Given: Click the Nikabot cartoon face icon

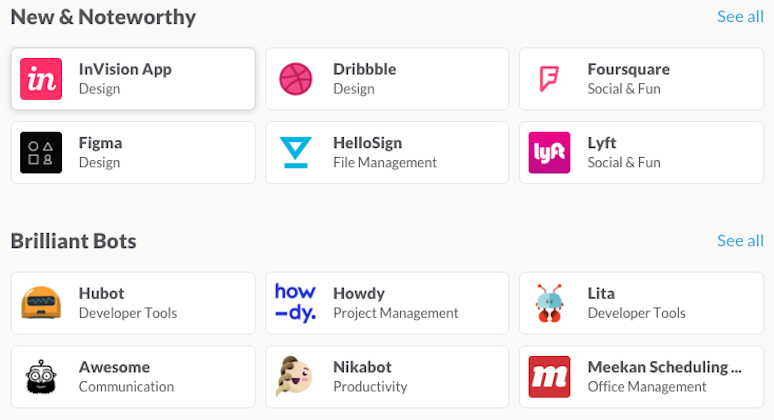Looking at the screenshot, I should [x=295, y=377].
